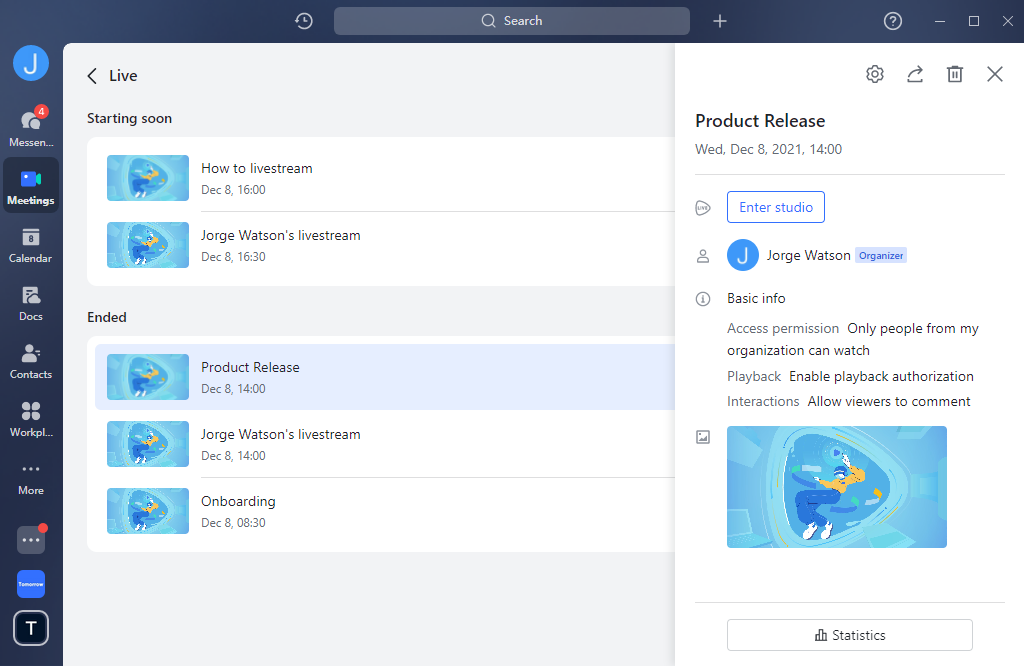Delete the Product Release livestream
Screen dimensions: 1024x666
tap(954, 73)
